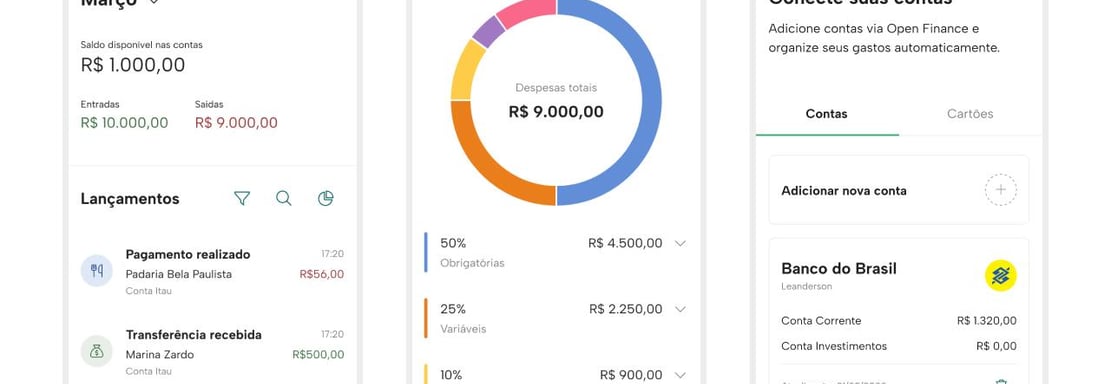The height and width of the screenshot is (384, 1111).
Task: Click the trash icon under Banco do Brasil
Action: point(1000,381)
